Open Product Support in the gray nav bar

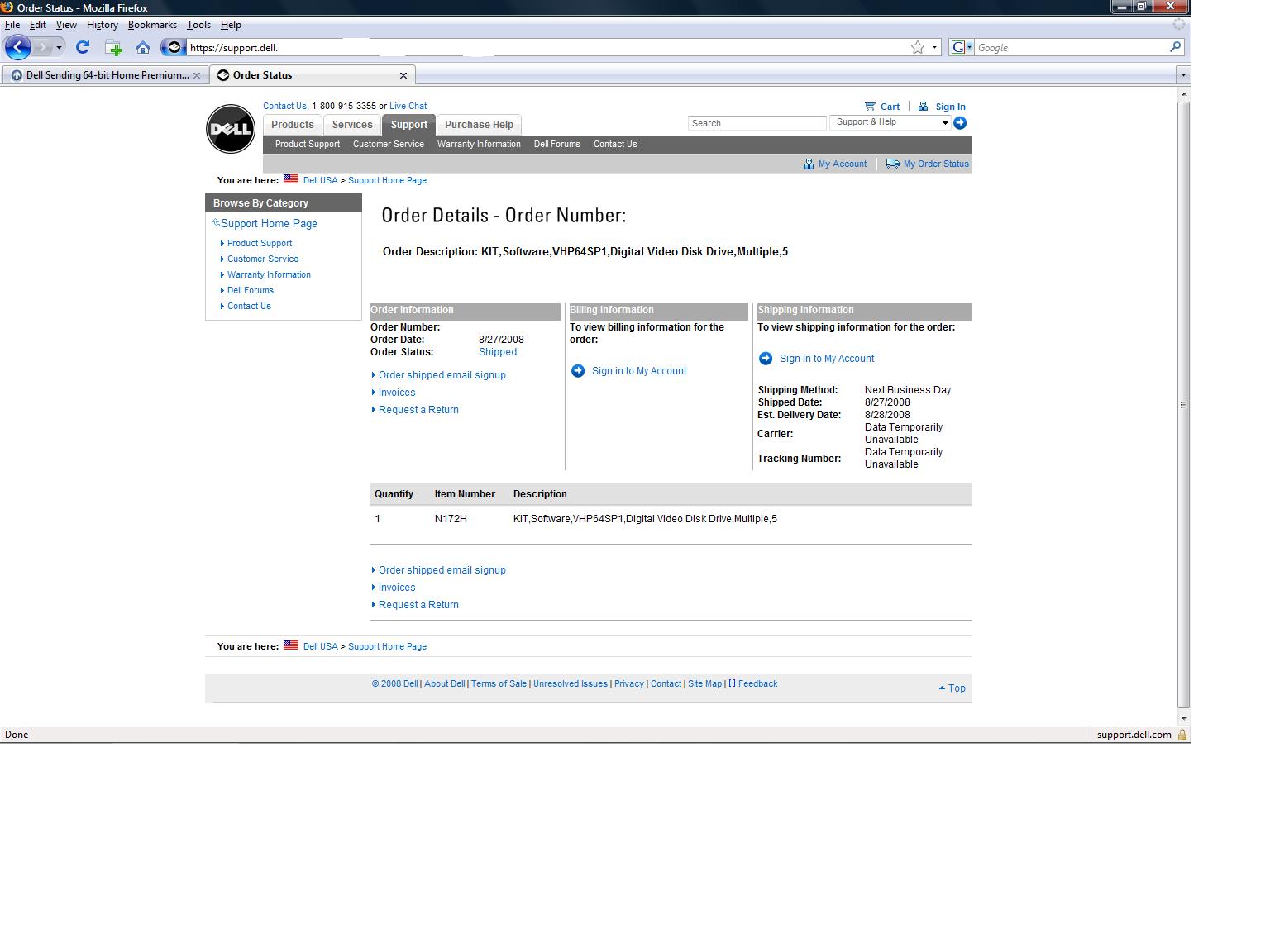[x=308, y=144]
